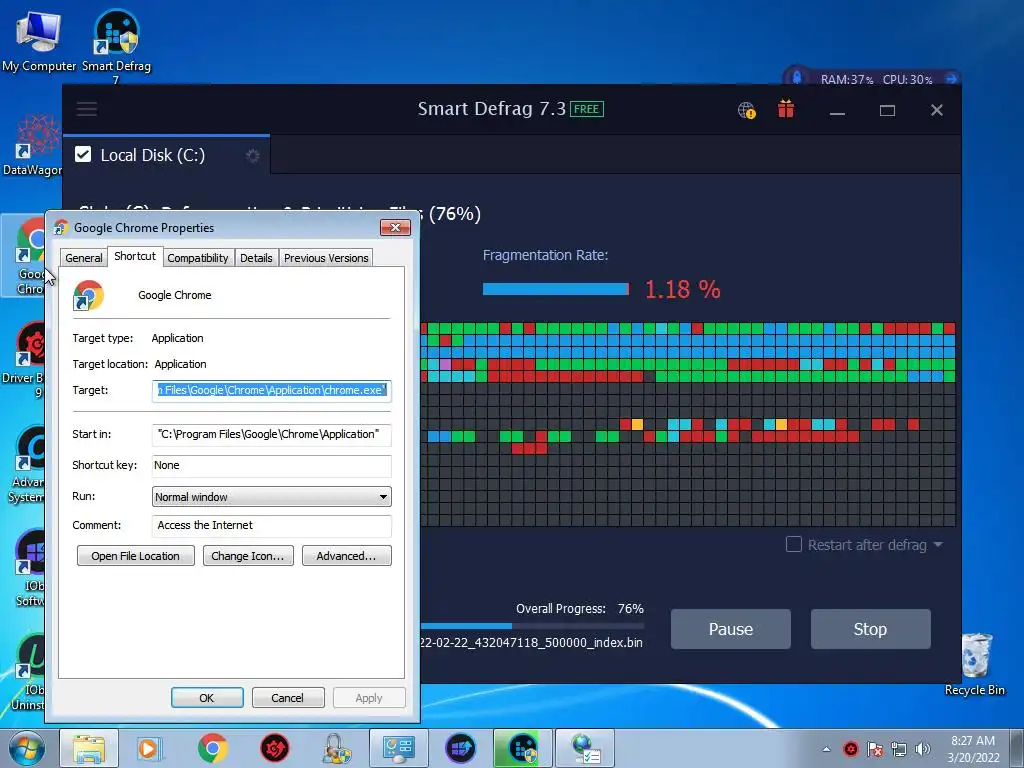Select the Local Disk (C:) tab in Smart Defrag

tap(166, 155)
